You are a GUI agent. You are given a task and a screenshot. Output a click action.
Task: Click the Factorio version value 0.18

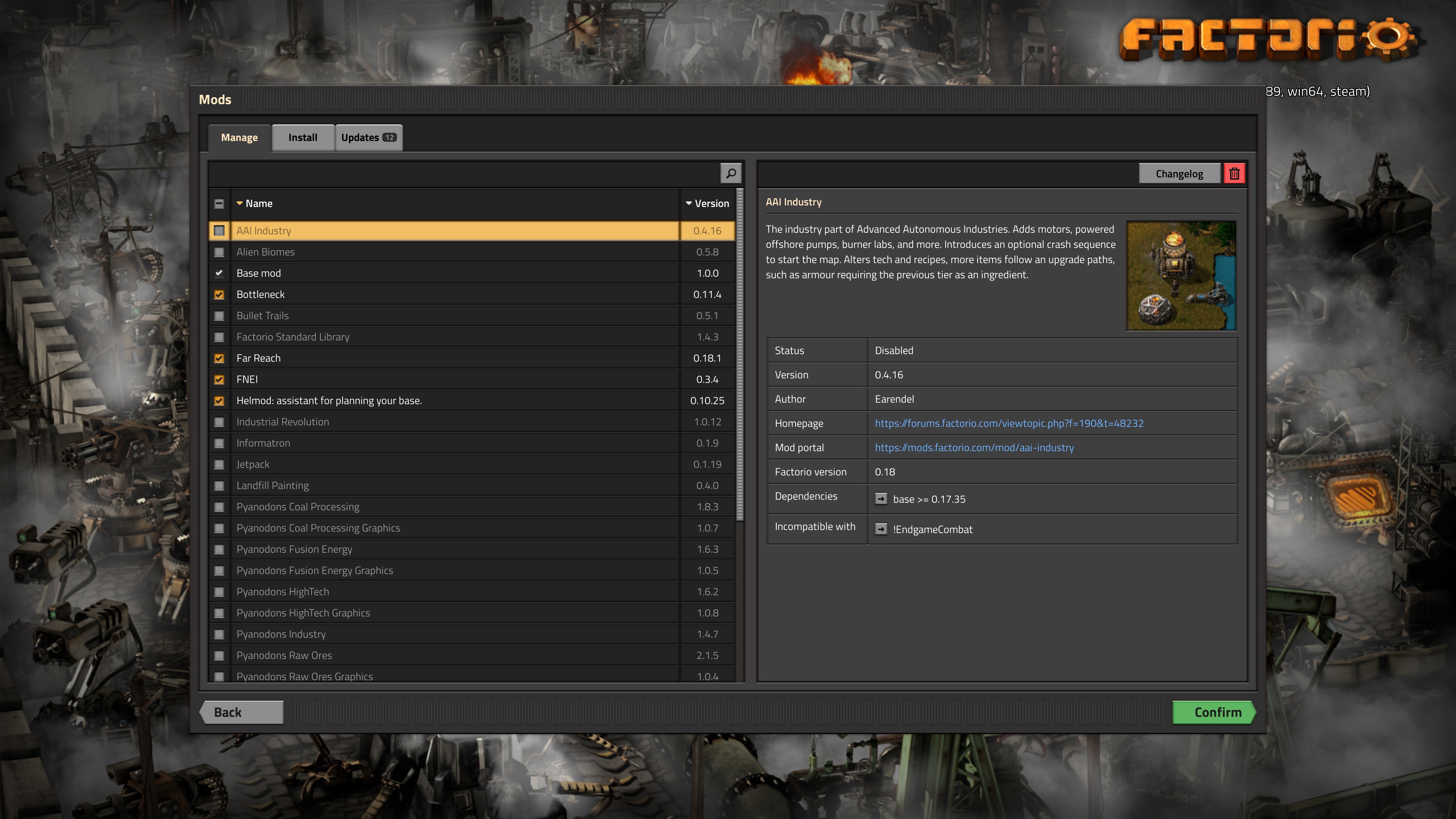(885, 472)
